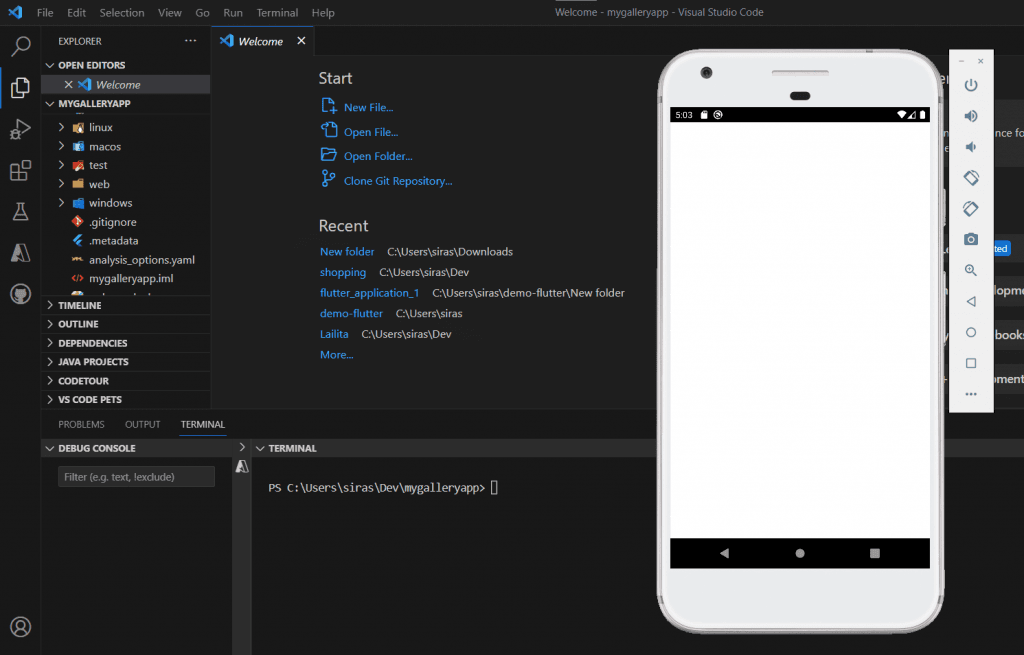Select the Run and Debug icon
This screenshot has width=1024, height=655.
[21, 129]
